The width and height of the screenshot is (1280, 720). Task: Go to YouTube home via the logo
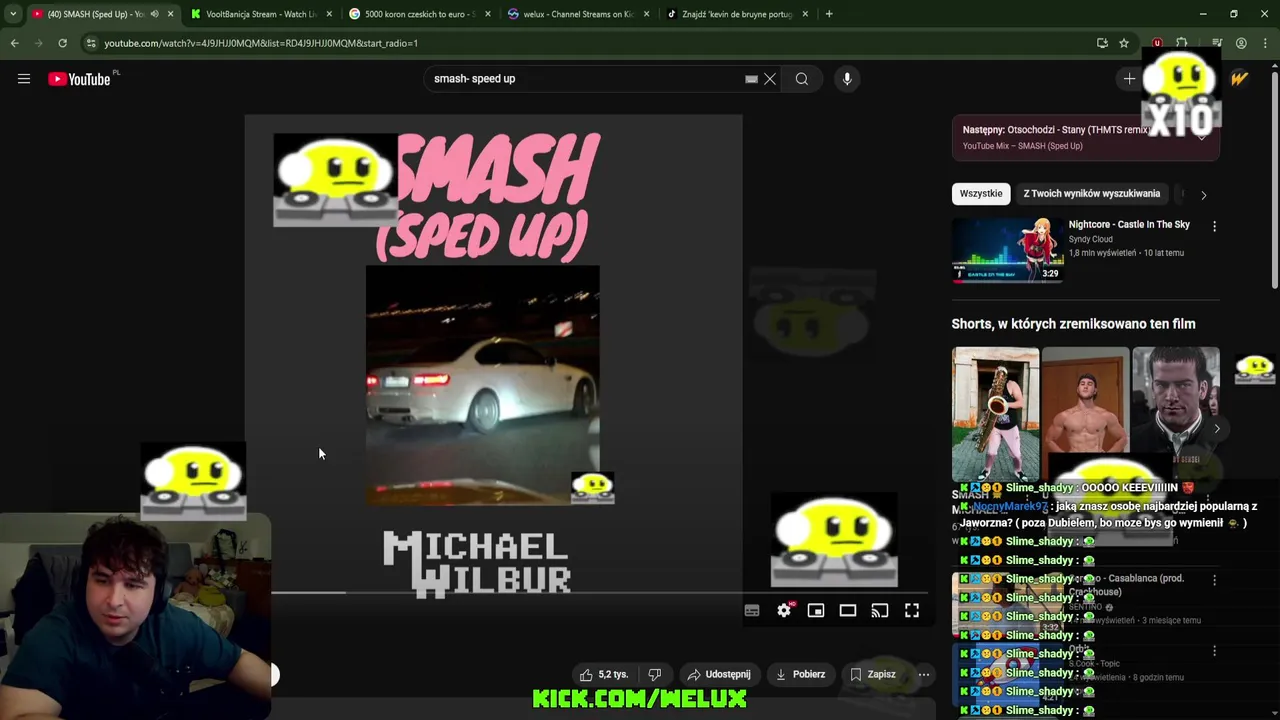coord(80,79)
